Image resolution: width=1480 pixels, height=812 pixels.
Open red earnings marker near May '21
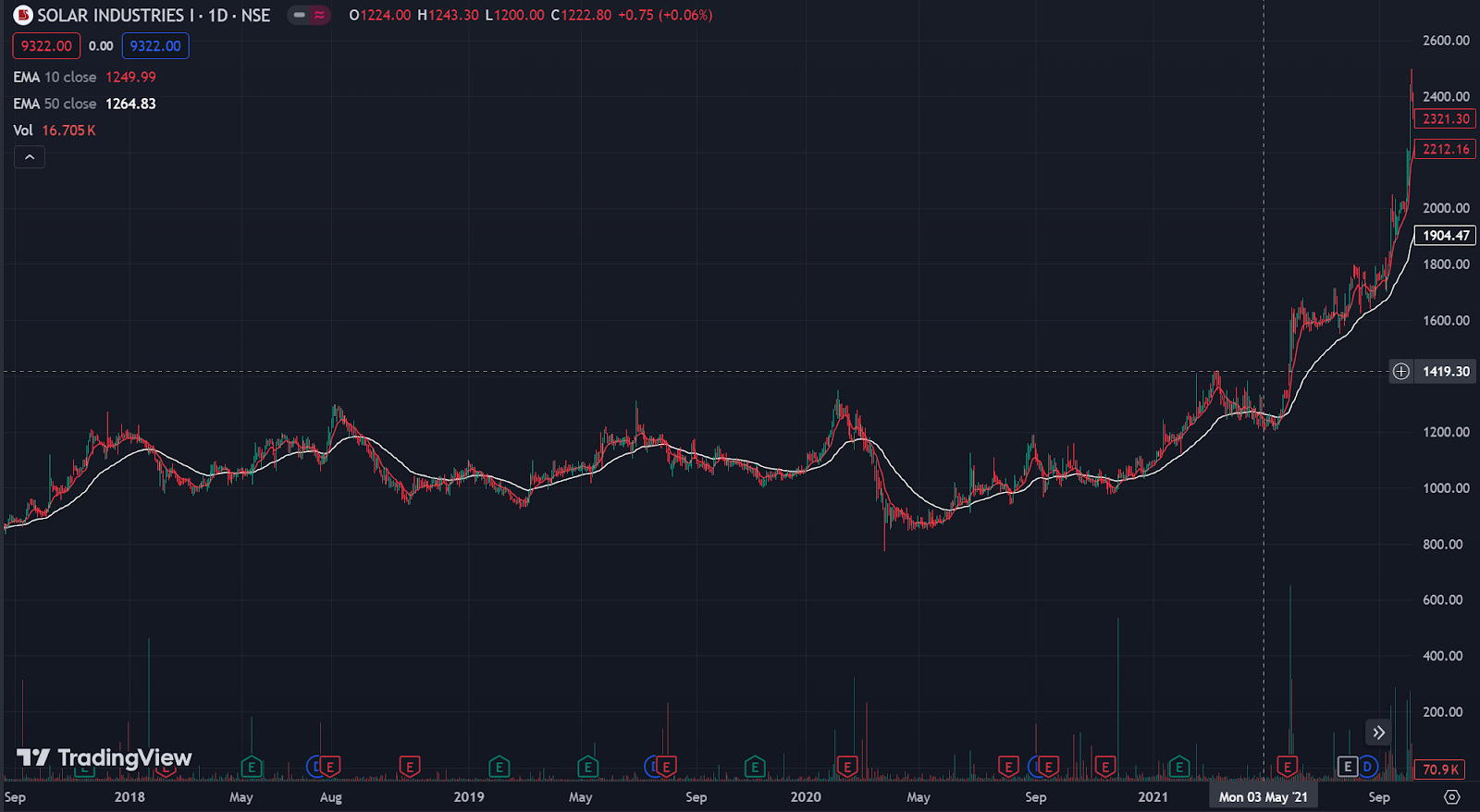tap(1287, 767)
